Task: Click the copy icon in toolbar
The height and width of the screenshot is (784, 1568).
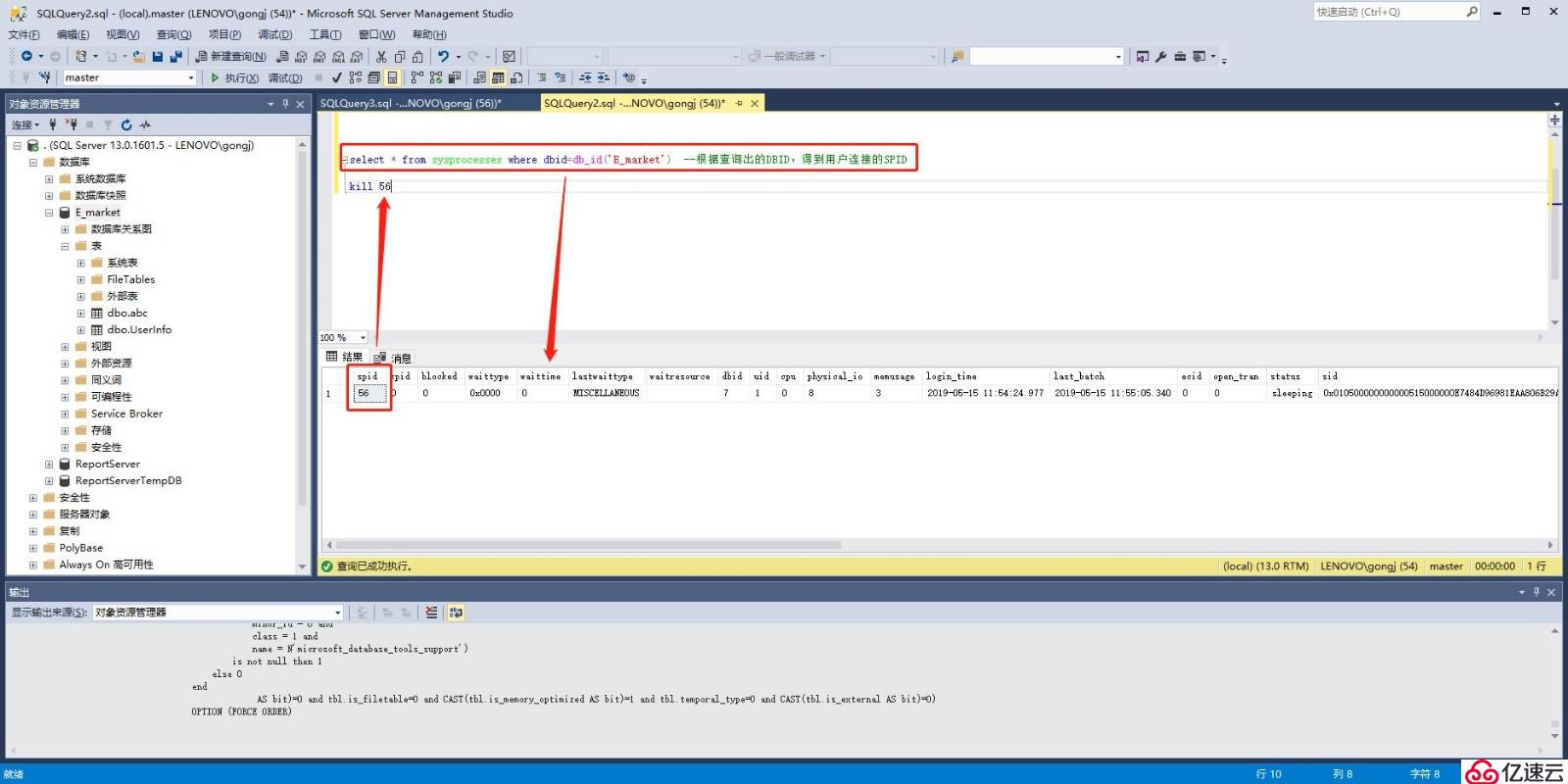Action: point(400,56)
